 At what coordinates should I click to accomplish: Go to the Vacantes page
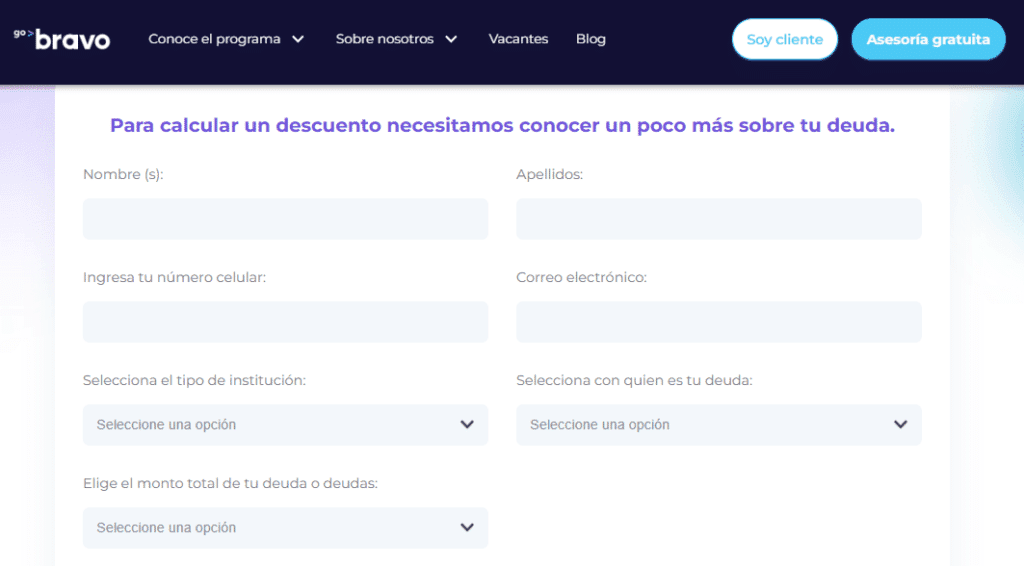click(x=518, y=39)
